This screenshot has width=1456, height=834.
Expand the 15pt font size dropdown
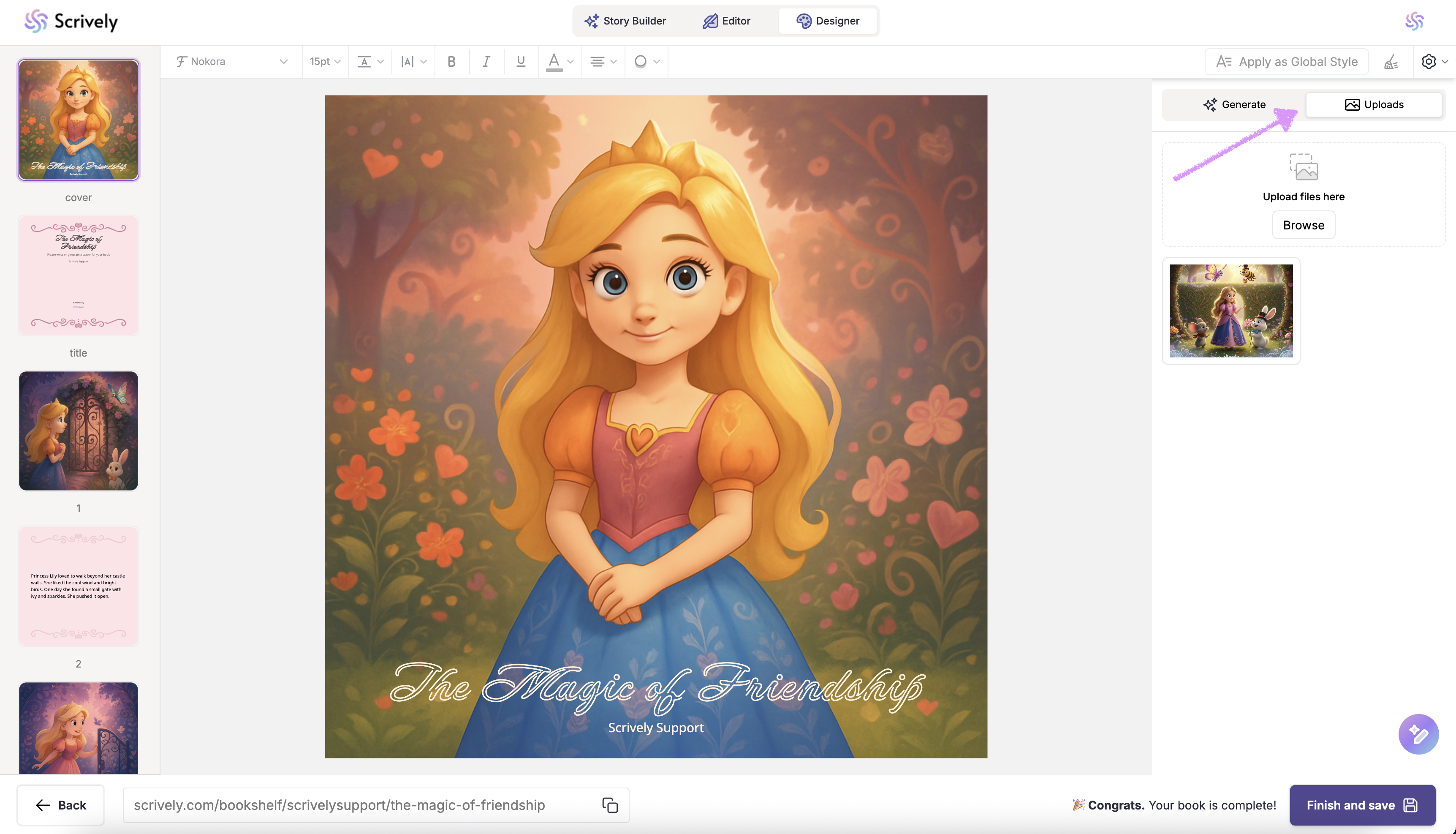click(324, 61)
